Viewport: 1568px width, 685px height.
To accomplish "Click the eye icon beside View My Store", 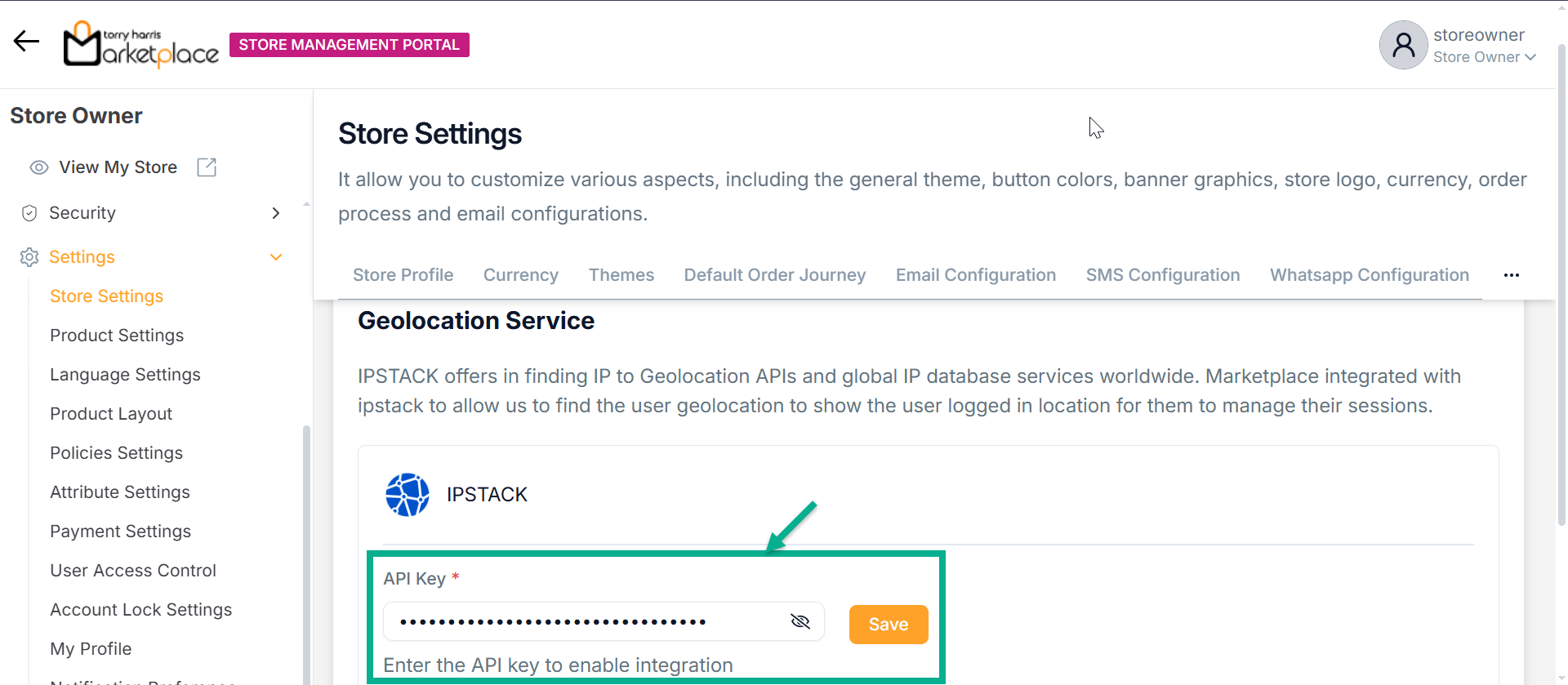I will pos(39,167).
